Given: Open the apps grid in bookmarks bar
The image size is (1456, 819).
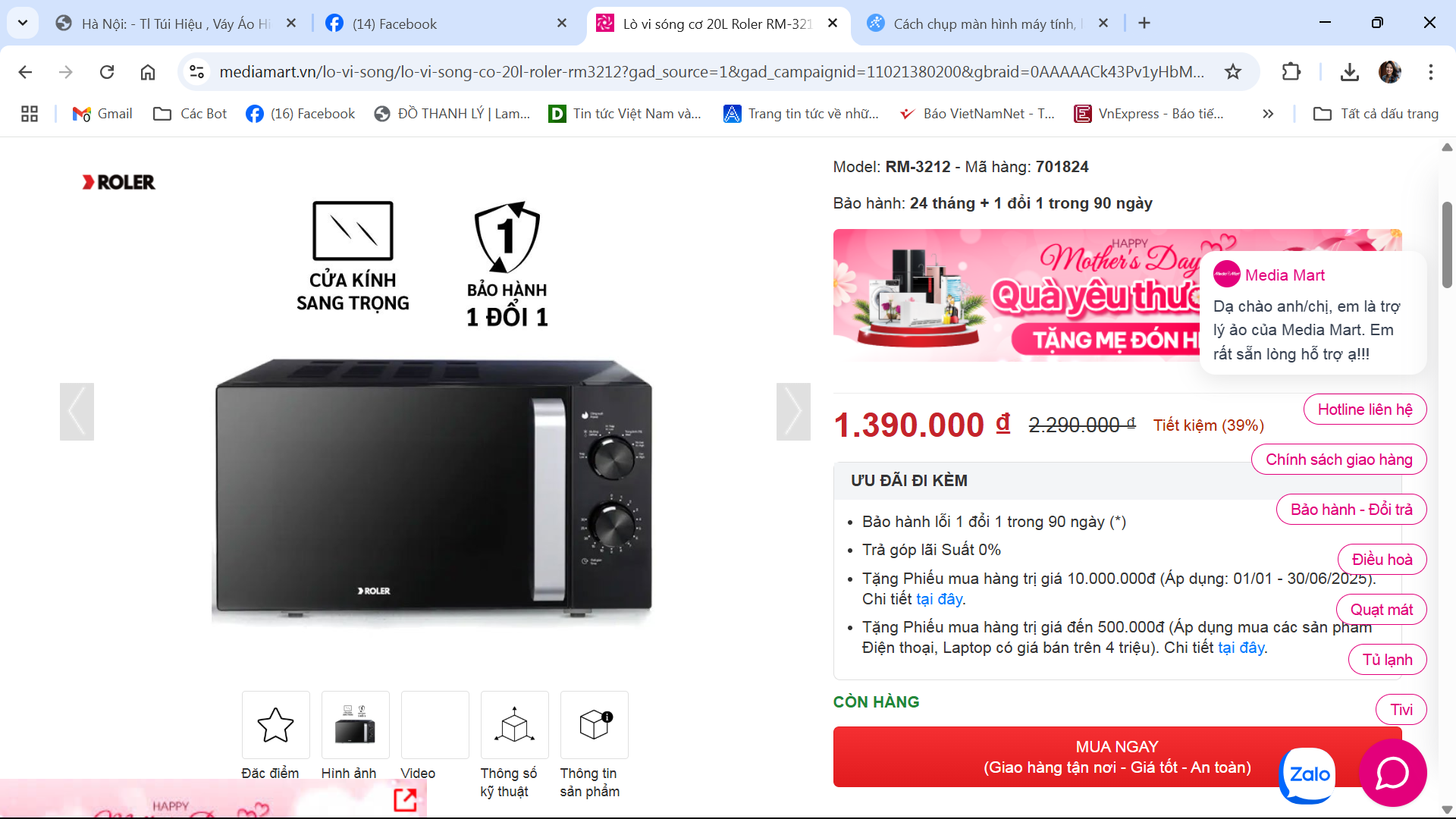Looking at the screenshot, I should (30, 114).
